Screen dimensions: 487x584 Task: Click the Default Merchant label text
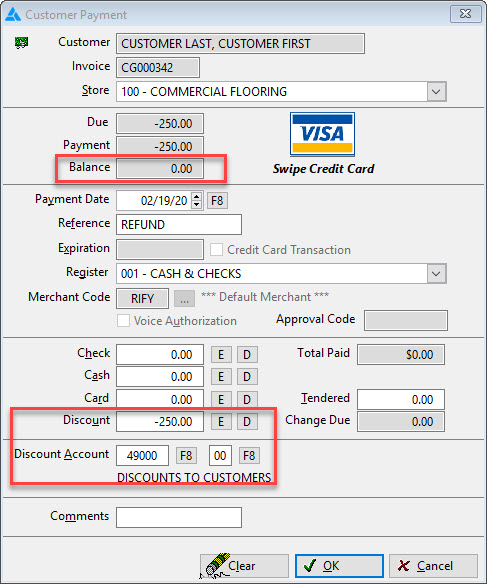pos(265,297)
